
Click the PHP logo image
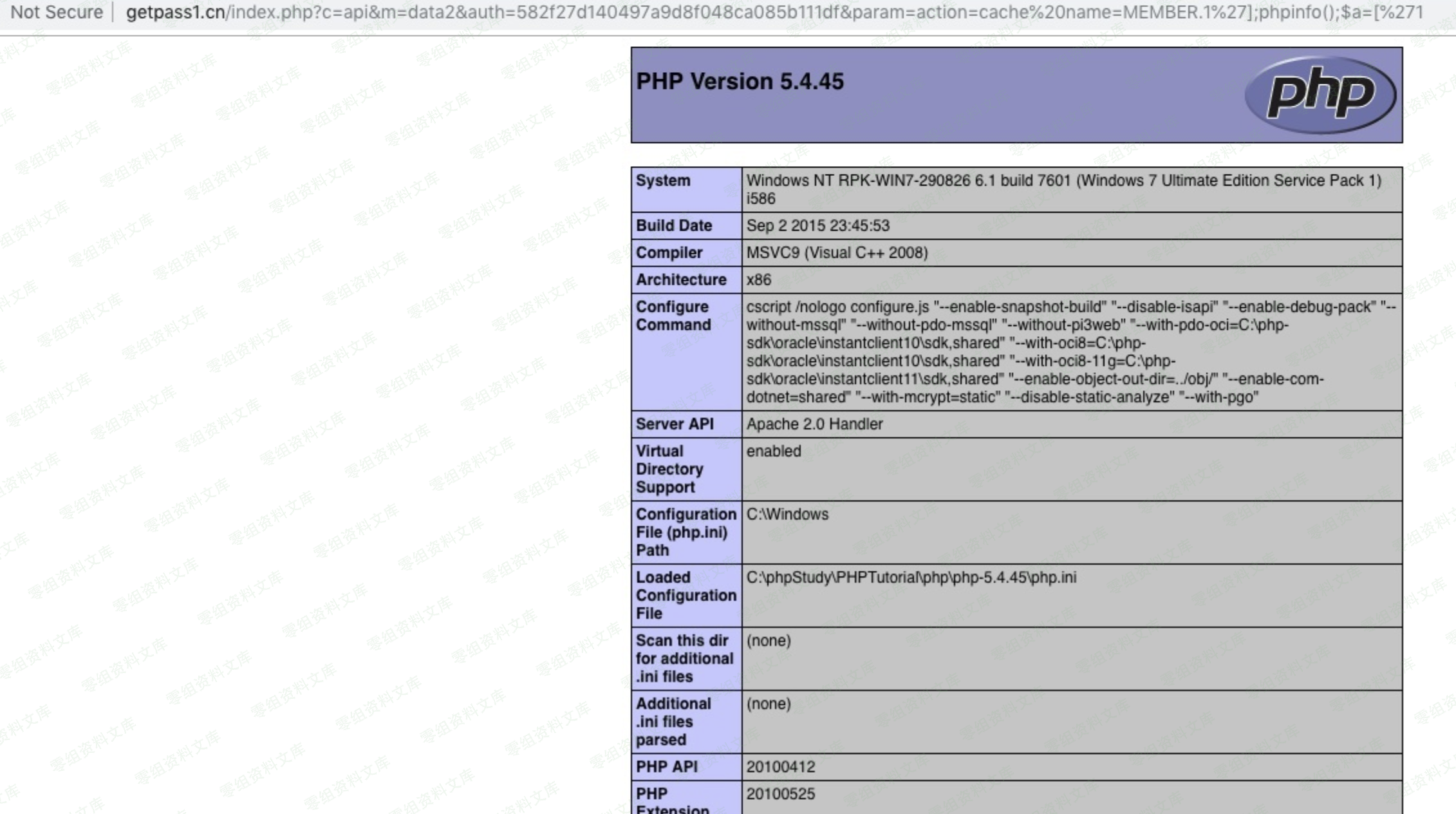point(1320,95)
